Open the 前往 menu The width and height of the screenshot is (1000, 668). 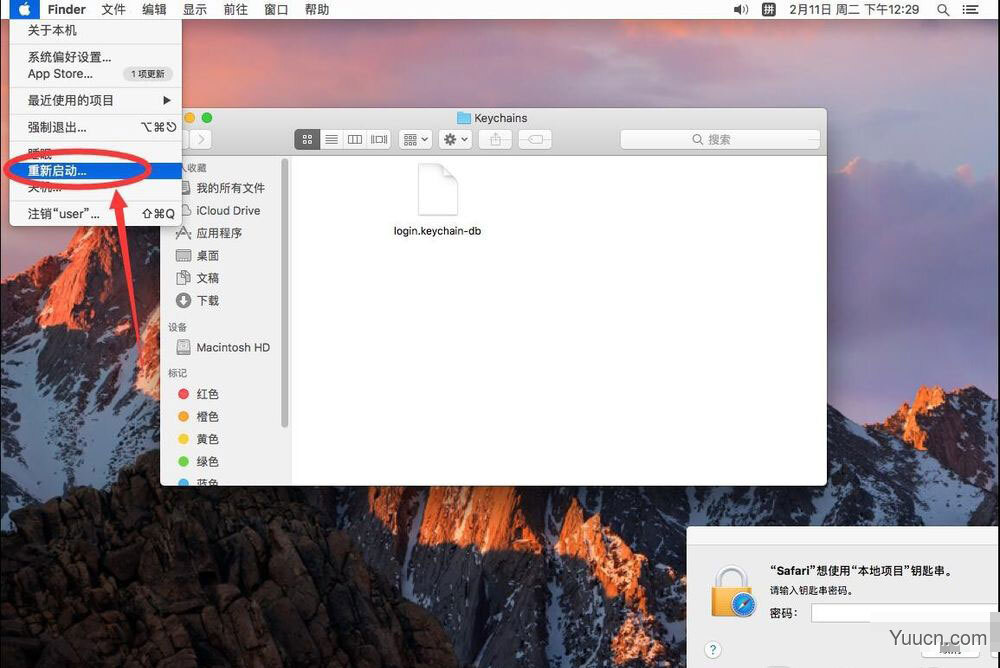click(x=235, y=9)
